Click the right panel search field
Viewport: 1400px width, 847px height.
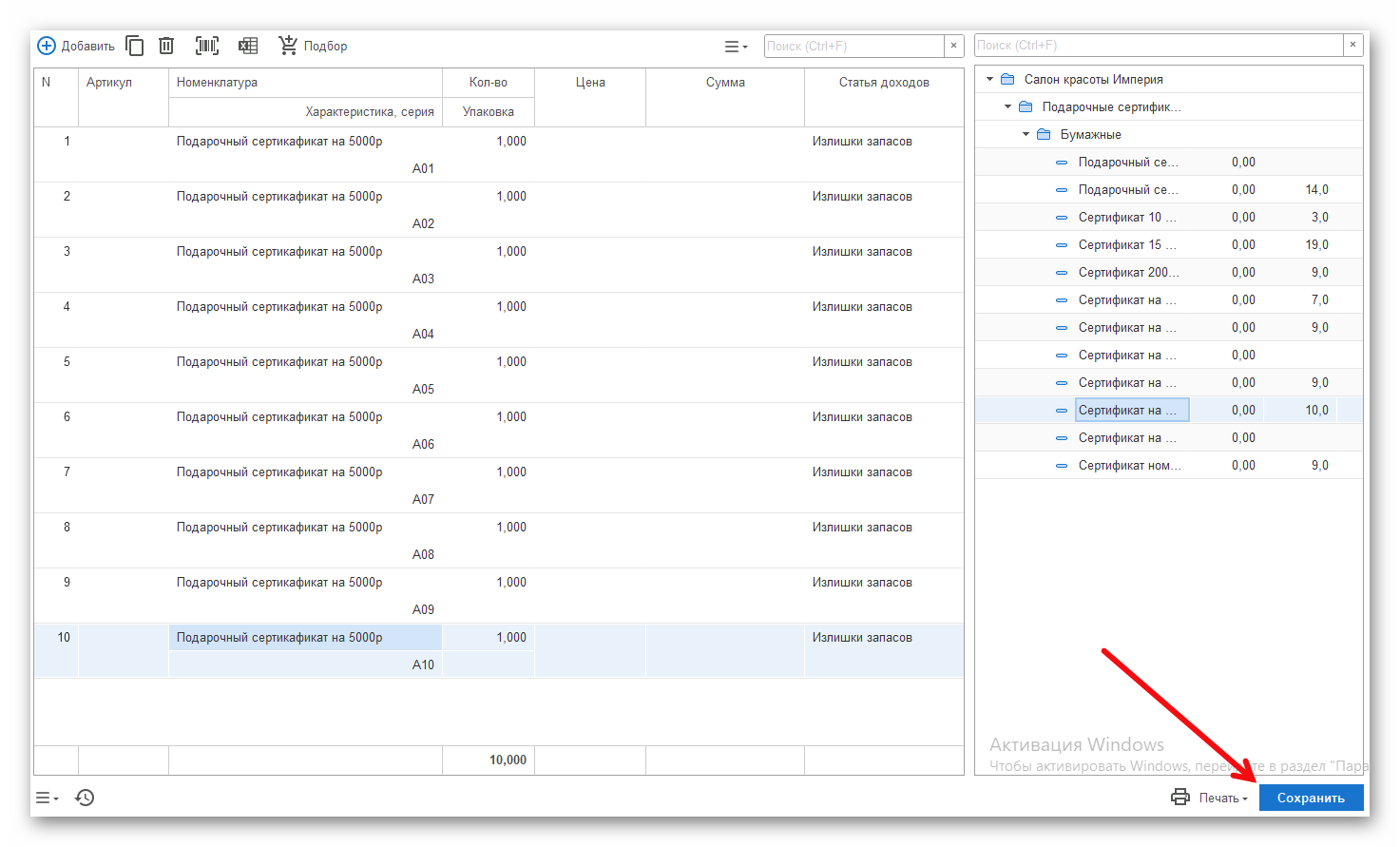pyautogui.click(x=1158, y=45)
